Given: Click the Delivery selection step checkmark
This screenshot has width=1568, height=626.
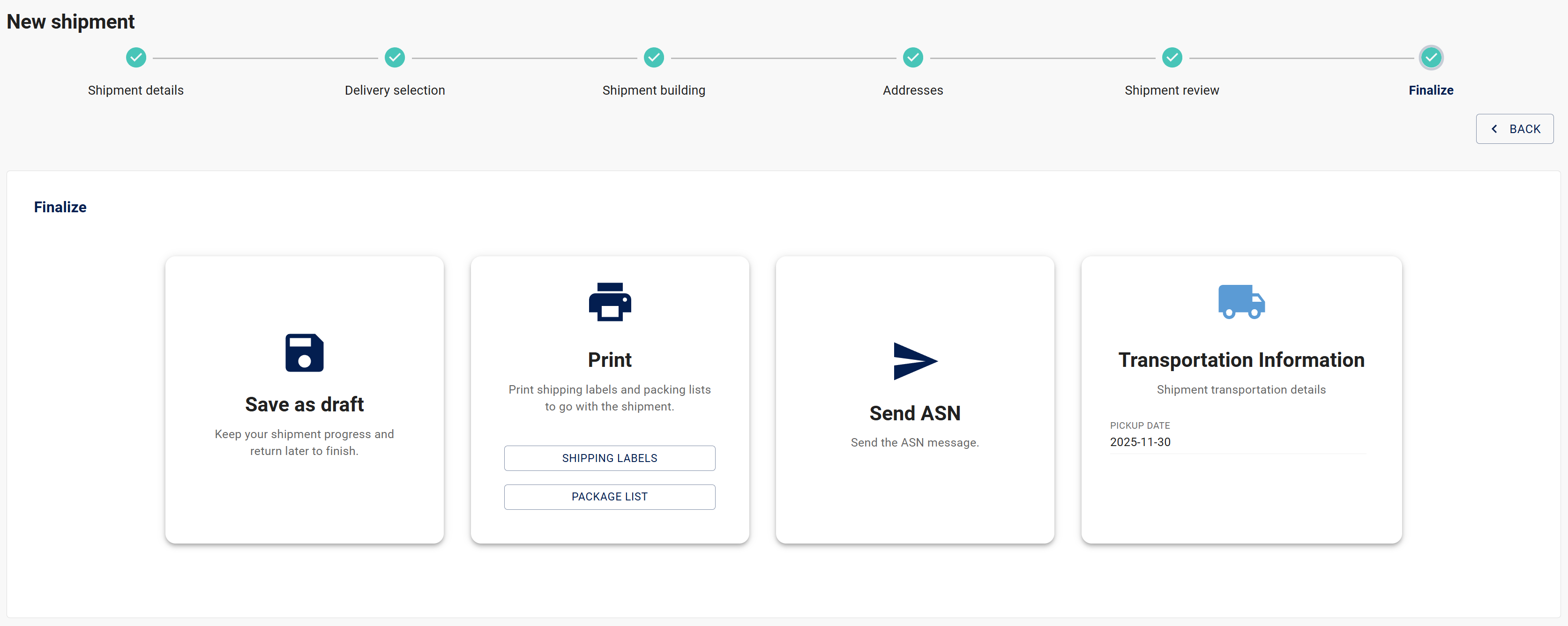Looking at the screenshot, I should click(395, 58).
